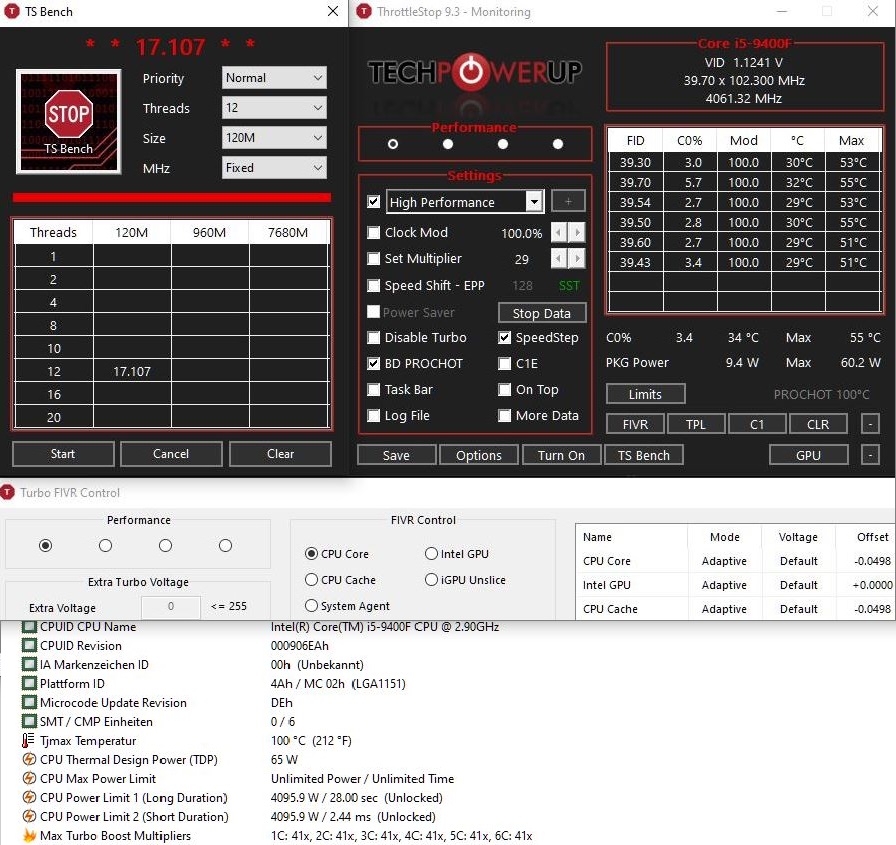Viewport: 896px width, 845px height.
Task: Open the Threads dropdown
Action: [274, 107]
